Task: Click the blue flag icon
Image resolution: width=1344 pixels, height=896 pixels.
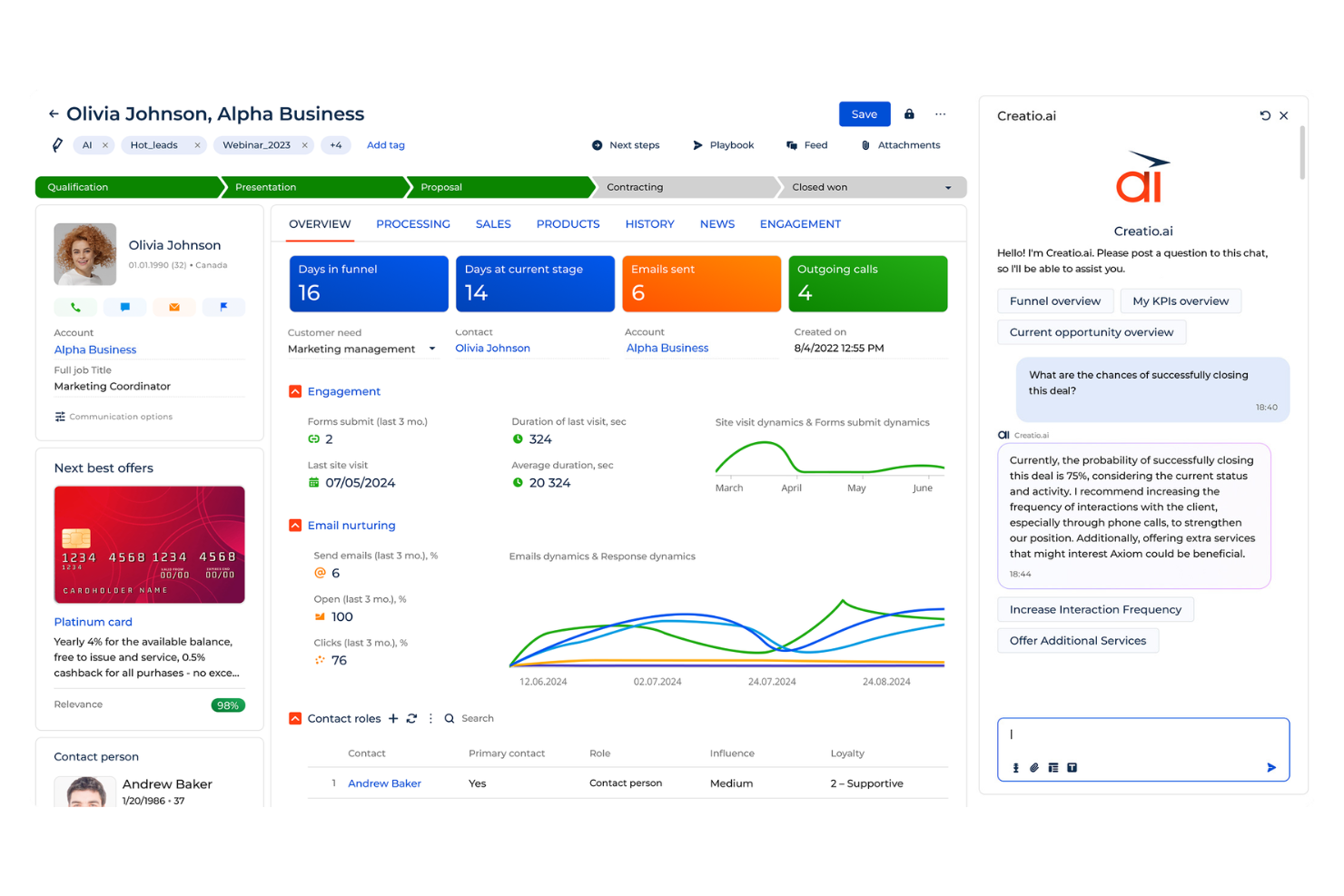Action: (x=223, y=307)
